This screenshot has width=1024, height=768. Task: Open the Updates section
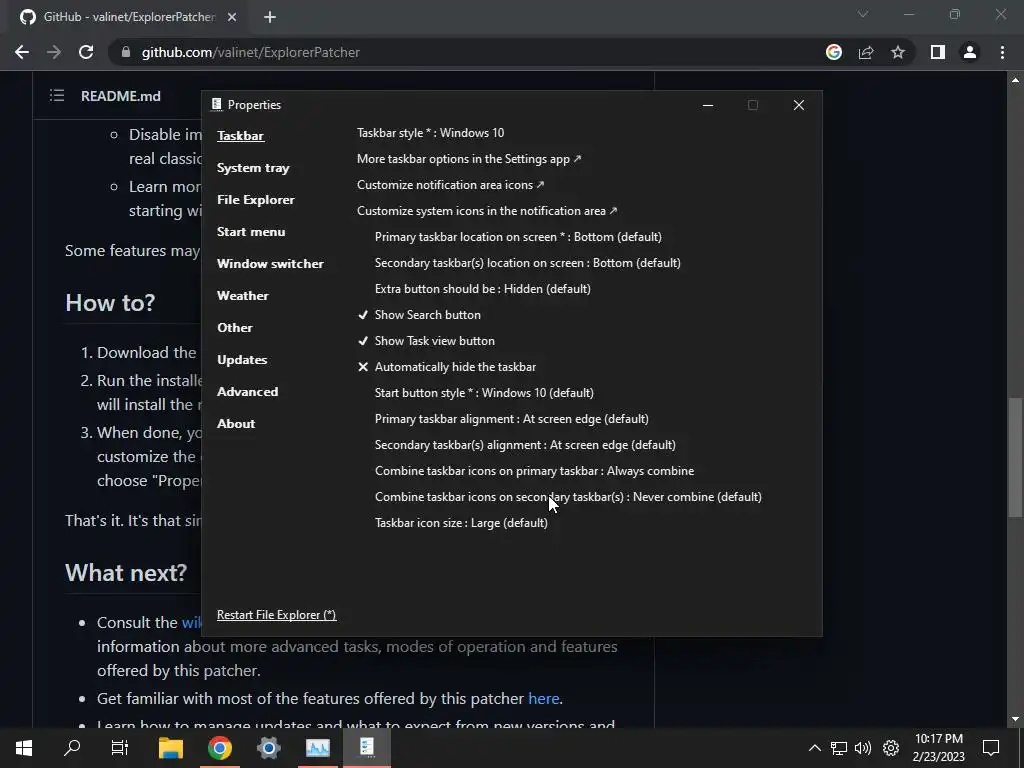point(242,360)
